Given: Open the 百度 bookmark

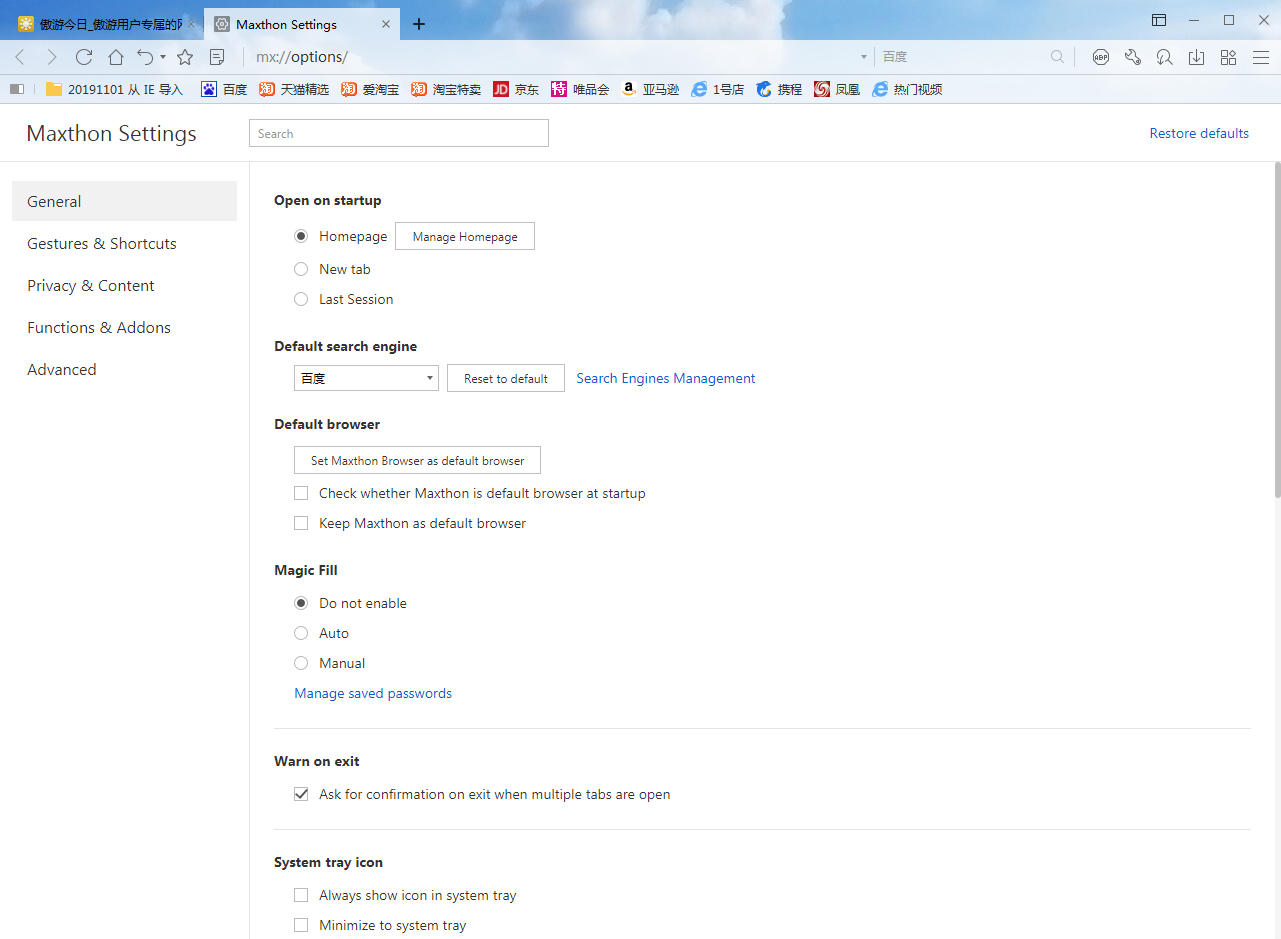Looking at the screenshot, I should tap(224, 89).
